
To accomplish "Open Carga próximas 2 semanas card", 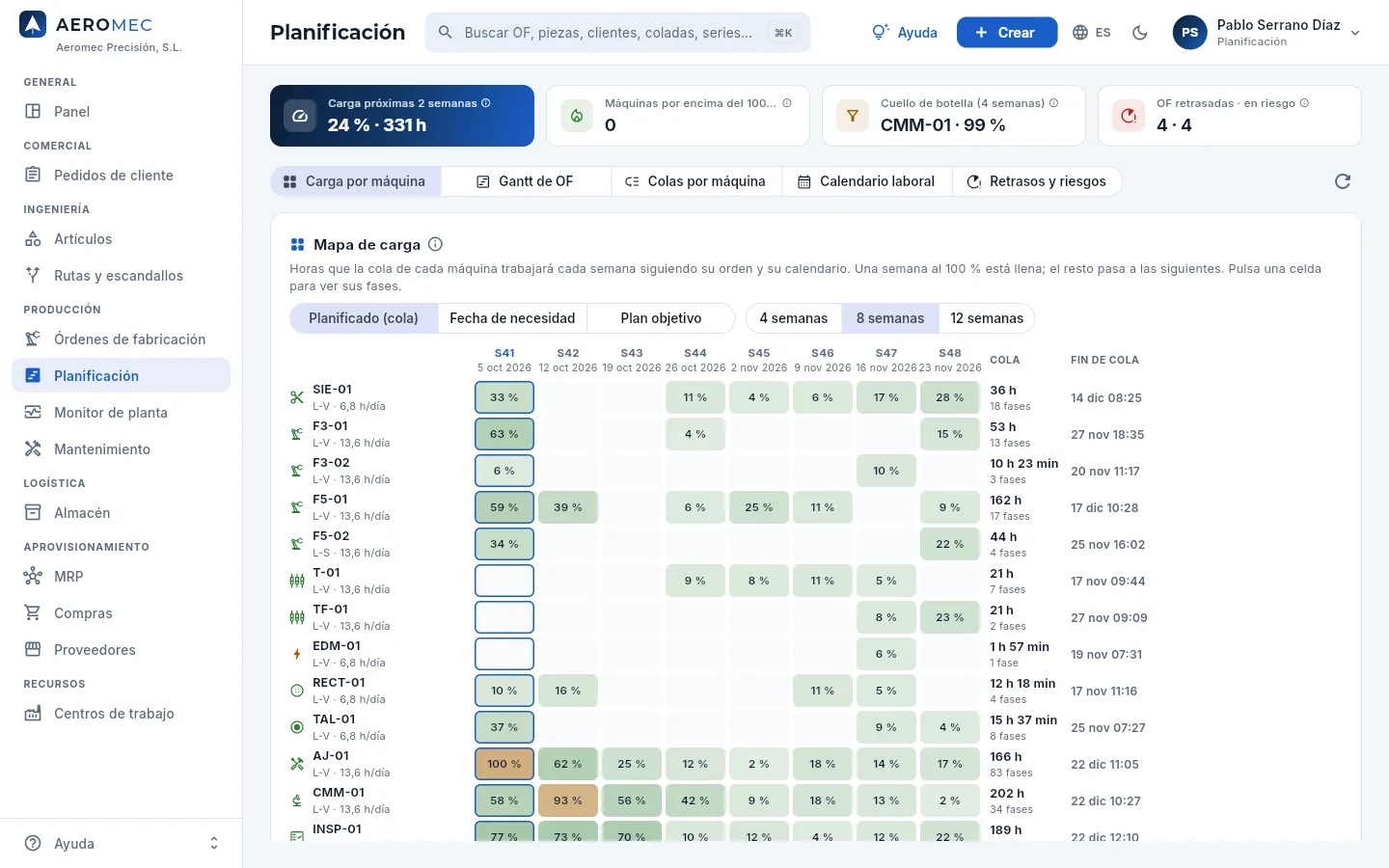I will [x=402, y=116].
